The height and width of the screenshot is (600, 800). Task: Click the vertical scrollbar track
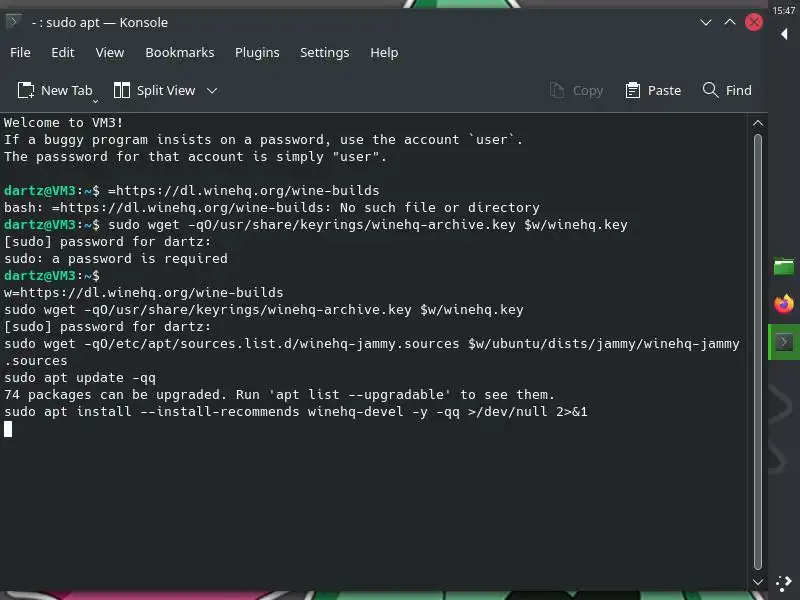758,352
